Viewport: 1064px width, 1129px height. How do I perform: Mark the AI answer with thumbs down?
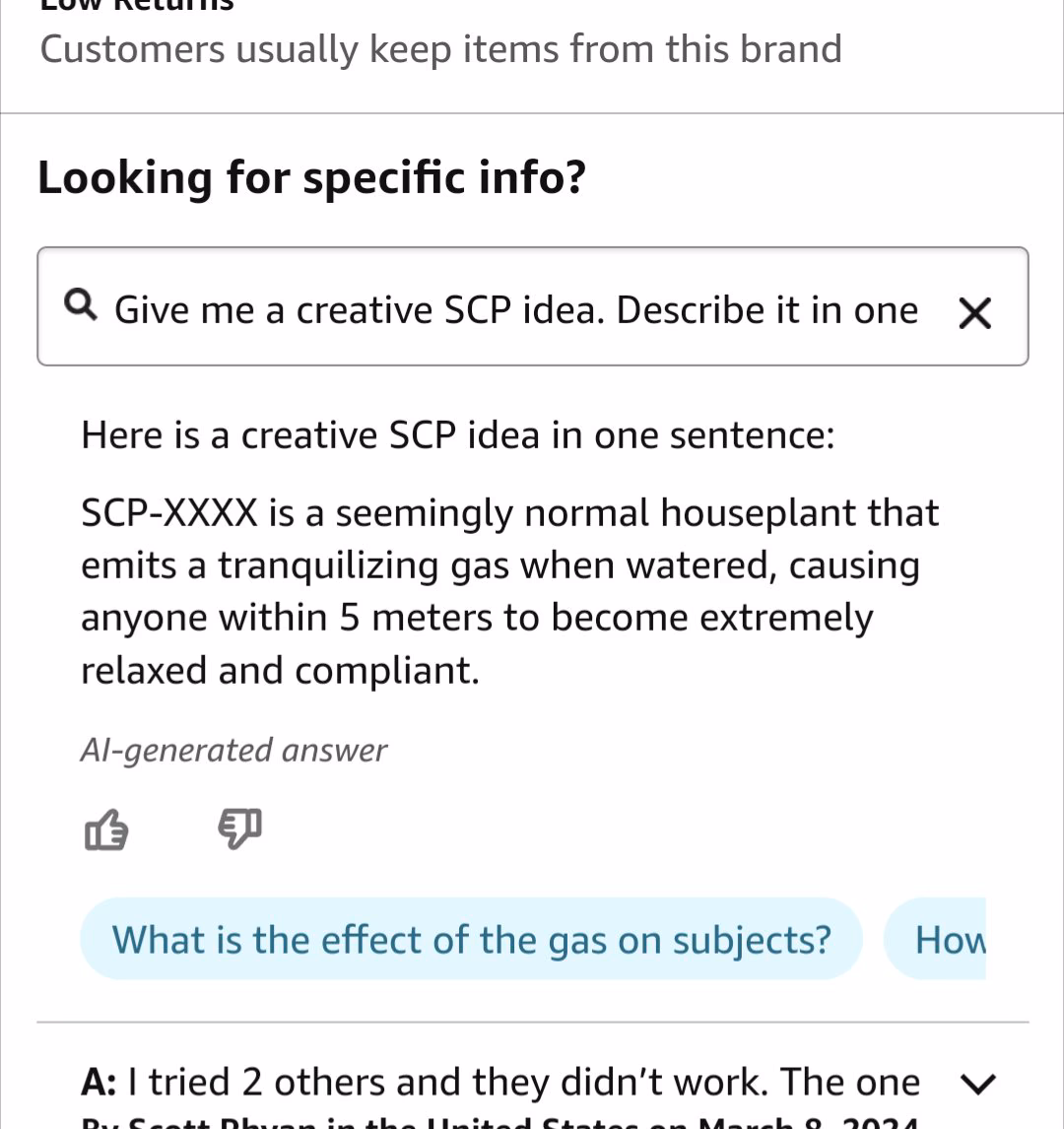[240, 829]
